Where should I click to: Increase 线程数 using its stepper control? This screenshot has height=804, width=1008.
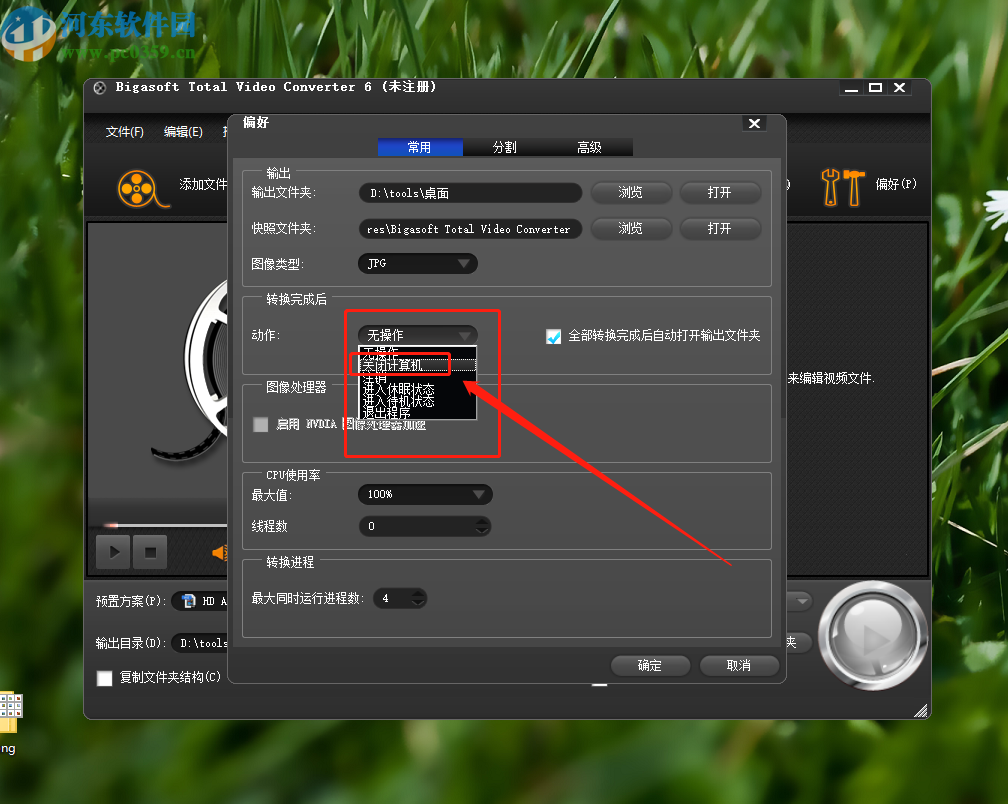(x=481, y=522)
